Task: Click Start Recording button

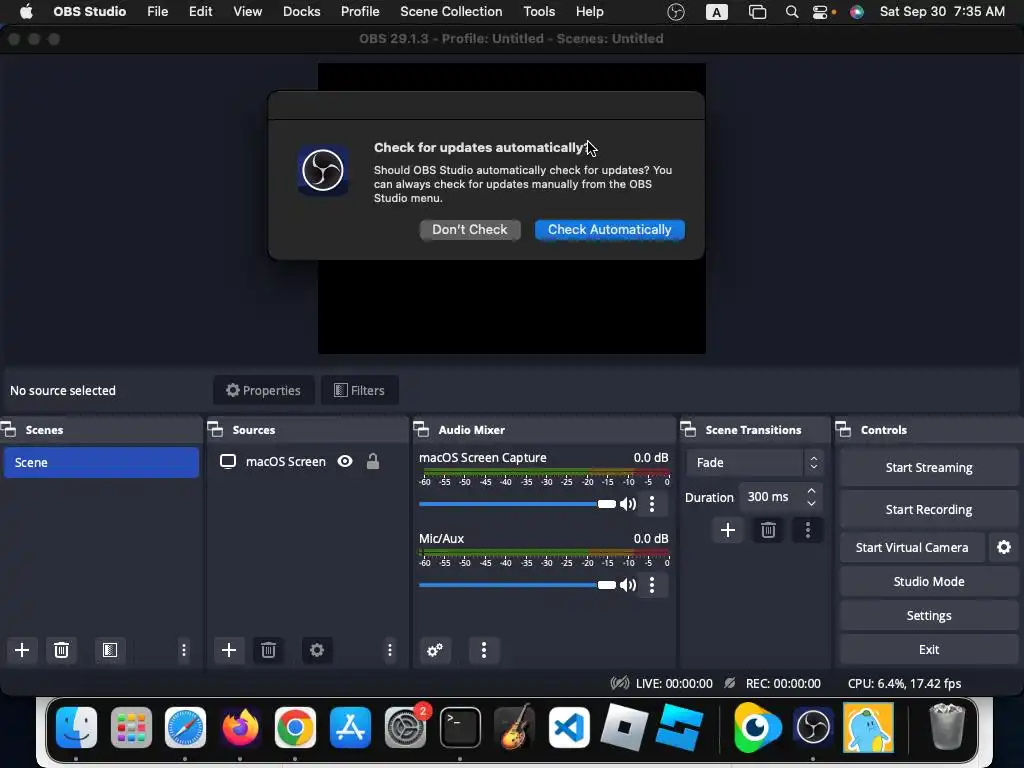Action: pyautogui.click(x=929, y=509)
